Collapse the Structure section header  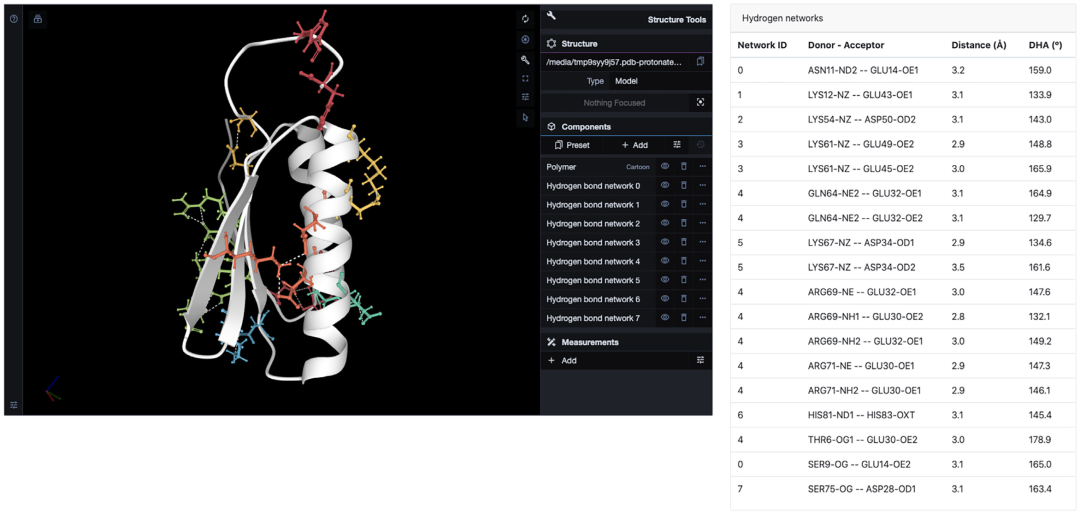pyautogui.click(x=626, y=43)
